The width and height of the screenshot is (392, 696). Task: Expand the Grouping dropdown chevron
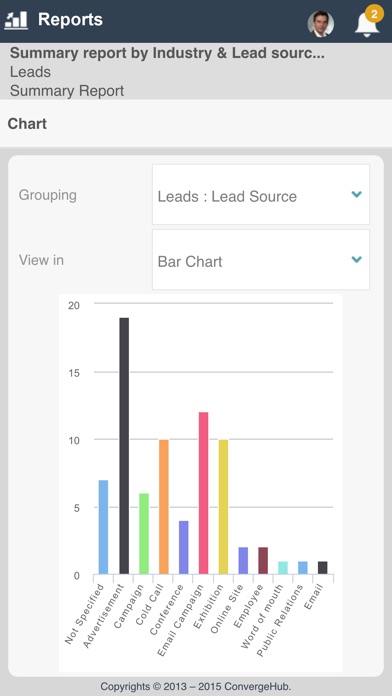pos(356,194)
